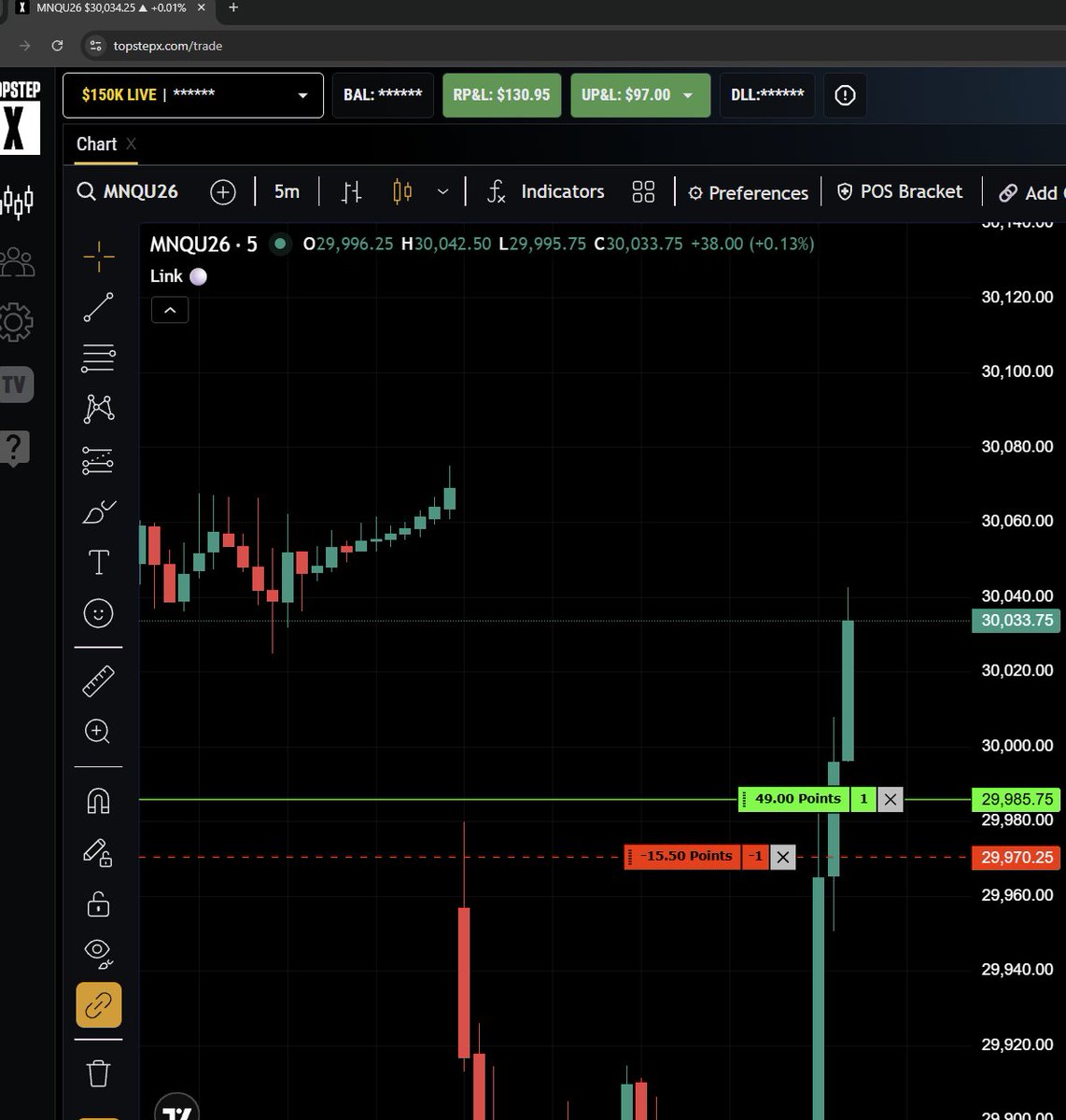Image resolution: width=1066 pixels, height=1120 pixels.
Task: Activate the ruler measure tool
Action: pos(99,681)
